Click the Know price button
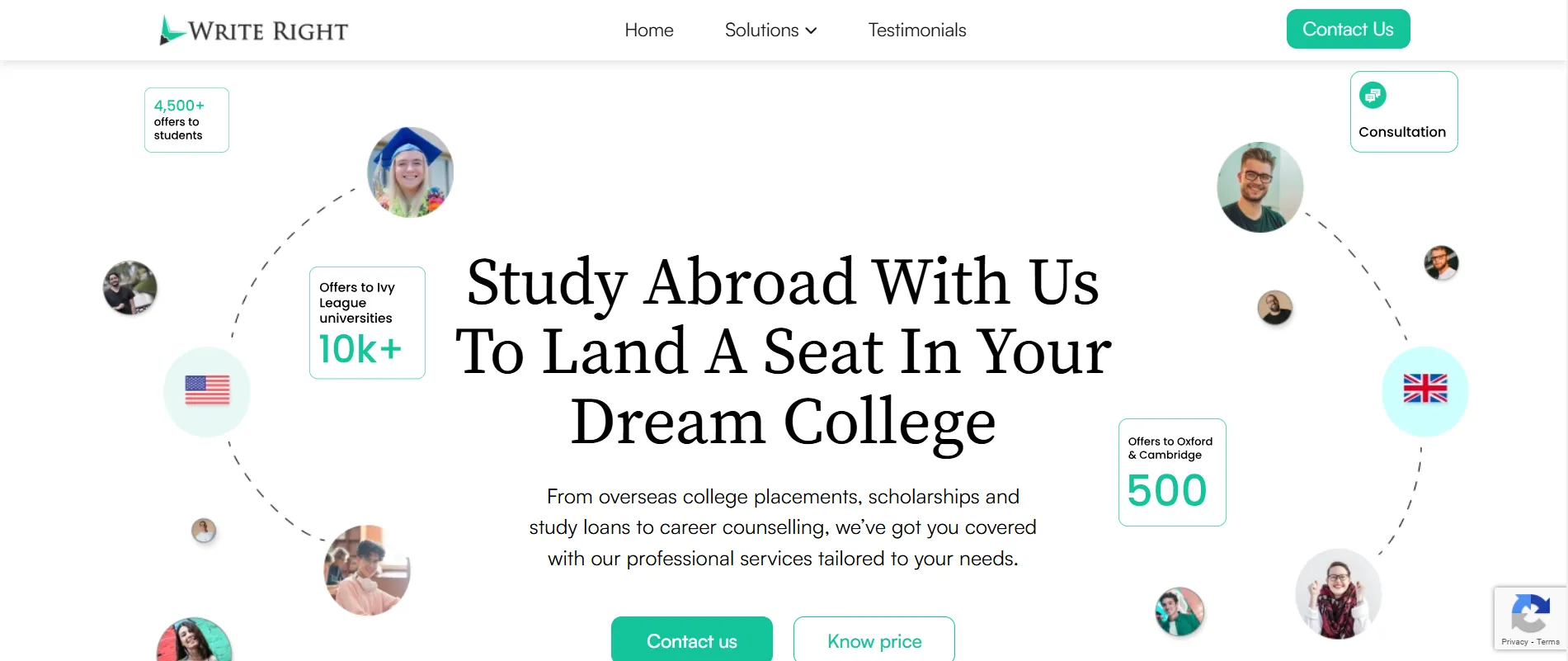The image size is (1568, 661). click(x=873, y=641)
